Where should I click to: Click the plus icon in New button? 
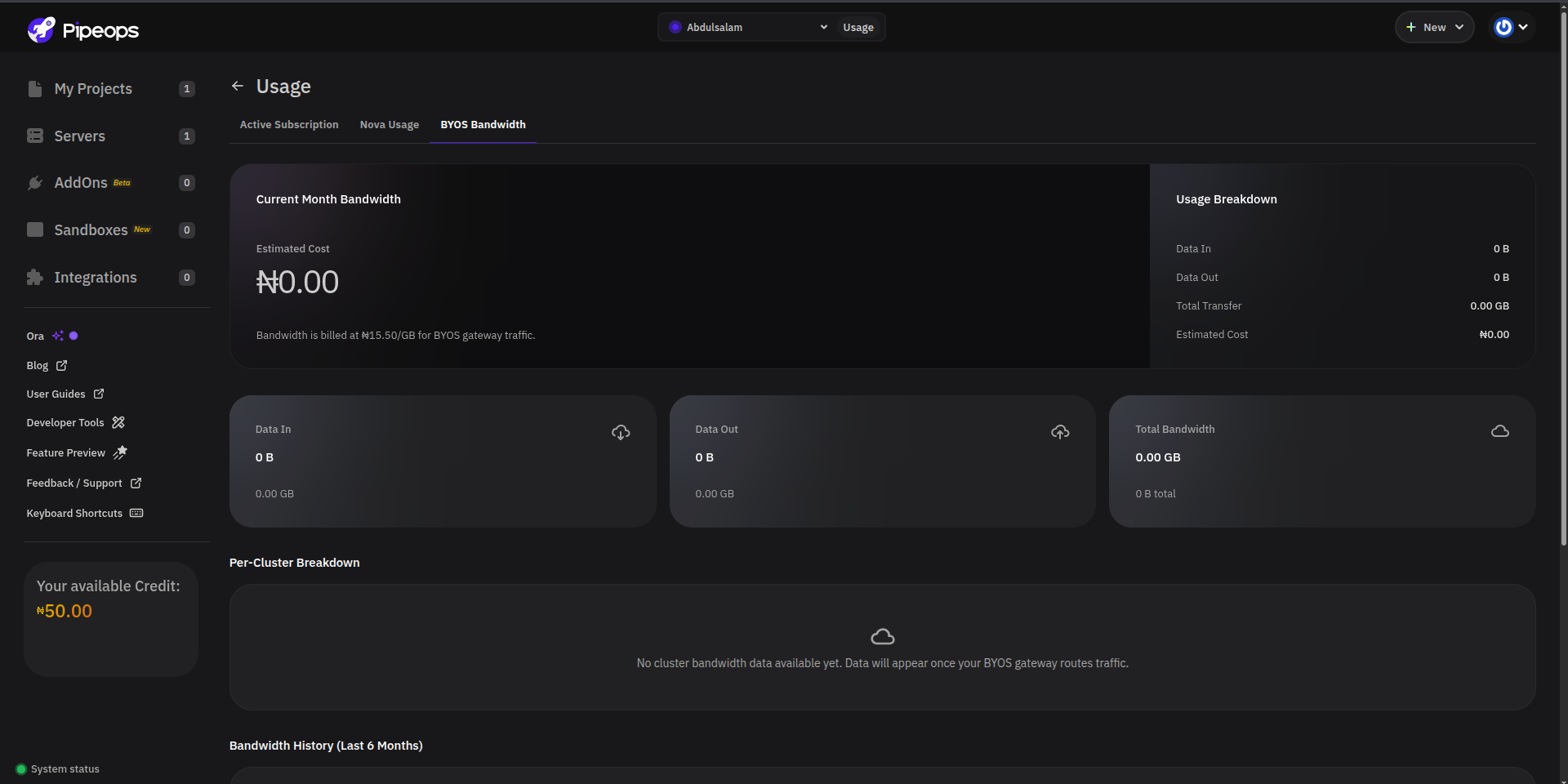click(1410, 27)
